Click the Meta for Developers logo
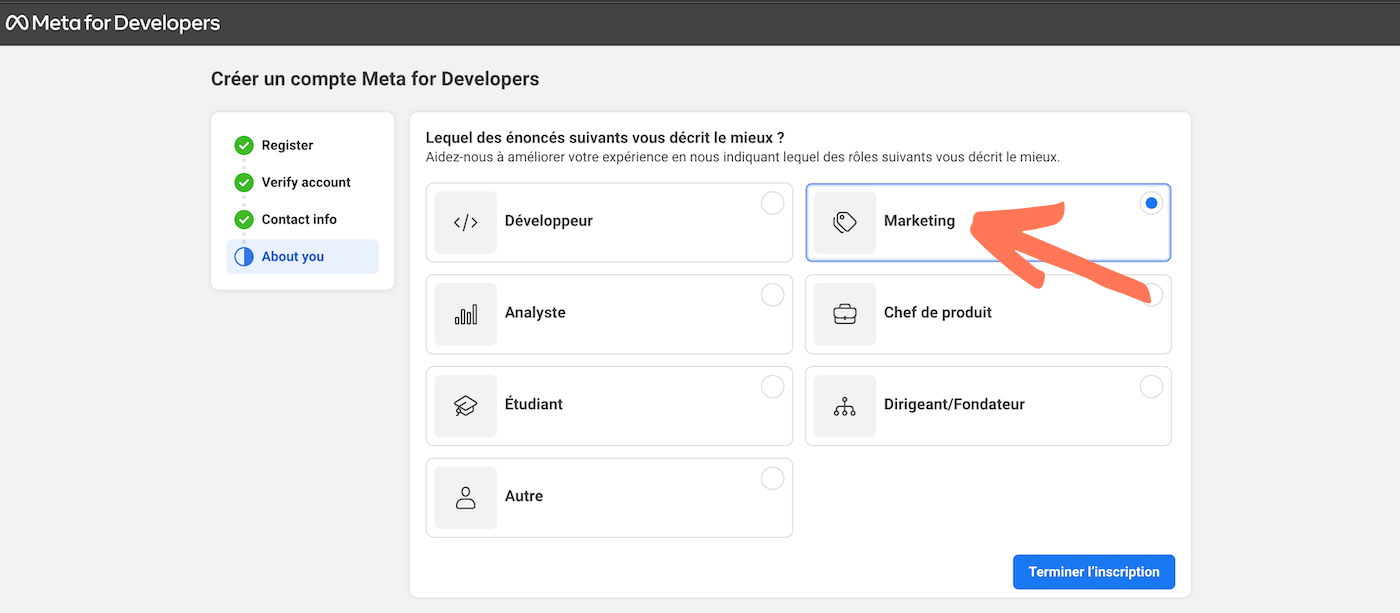The width and height of the screenshot is (1400, 613). [112, 23]
